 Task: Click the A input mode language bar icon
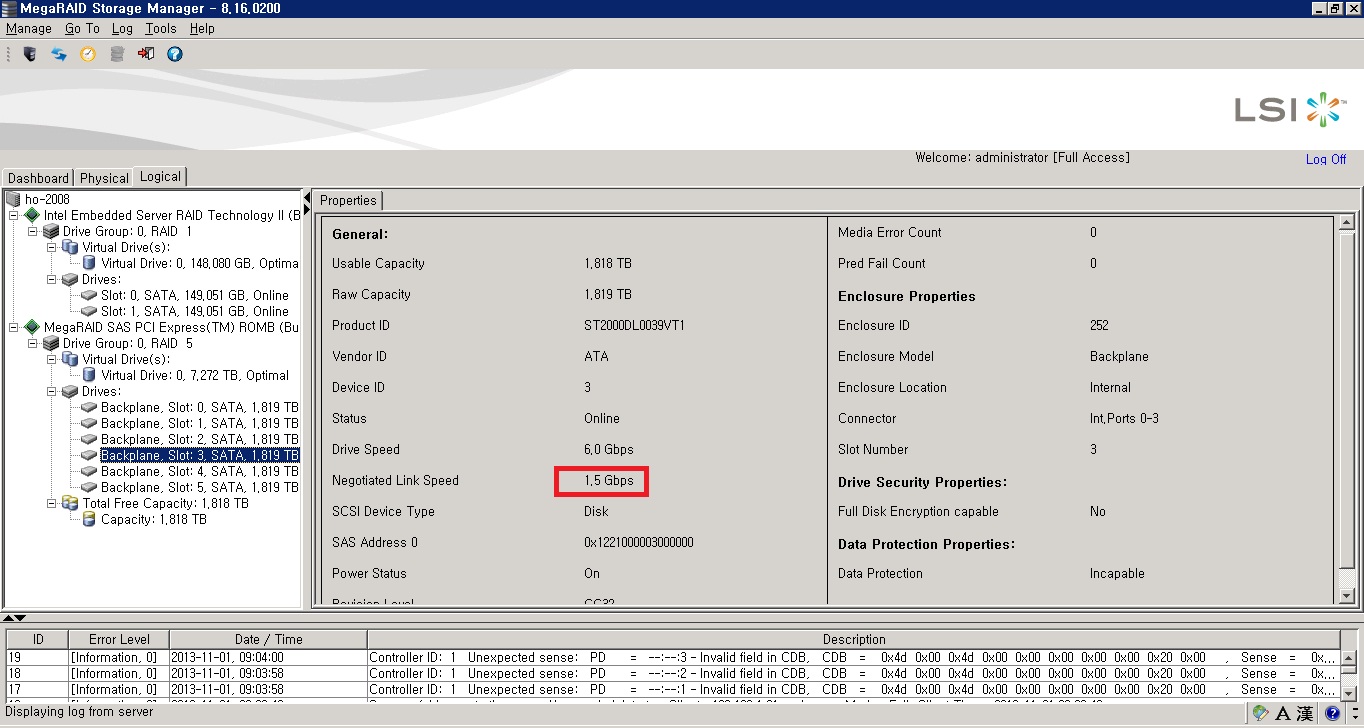(x=1283, y=713)
